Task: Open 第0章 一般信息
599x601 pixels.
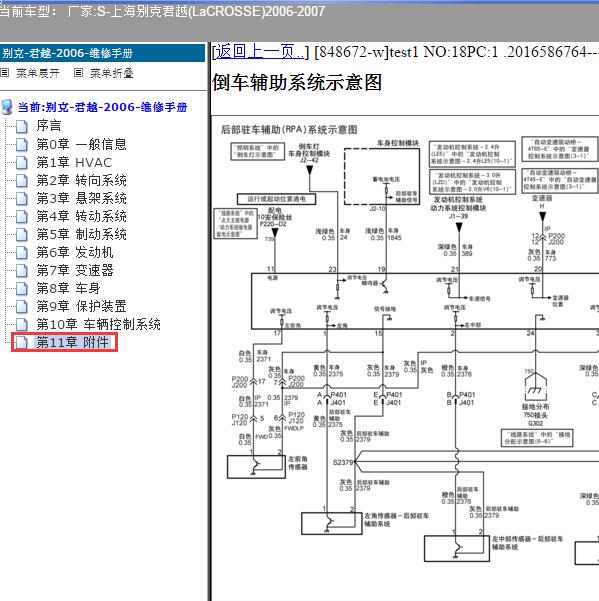Action: (x=81, y=144)
